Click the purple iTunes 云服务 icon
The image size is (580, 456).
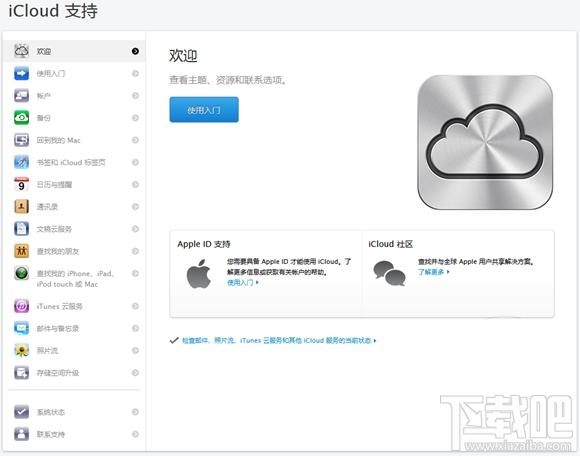coord(21,306)
